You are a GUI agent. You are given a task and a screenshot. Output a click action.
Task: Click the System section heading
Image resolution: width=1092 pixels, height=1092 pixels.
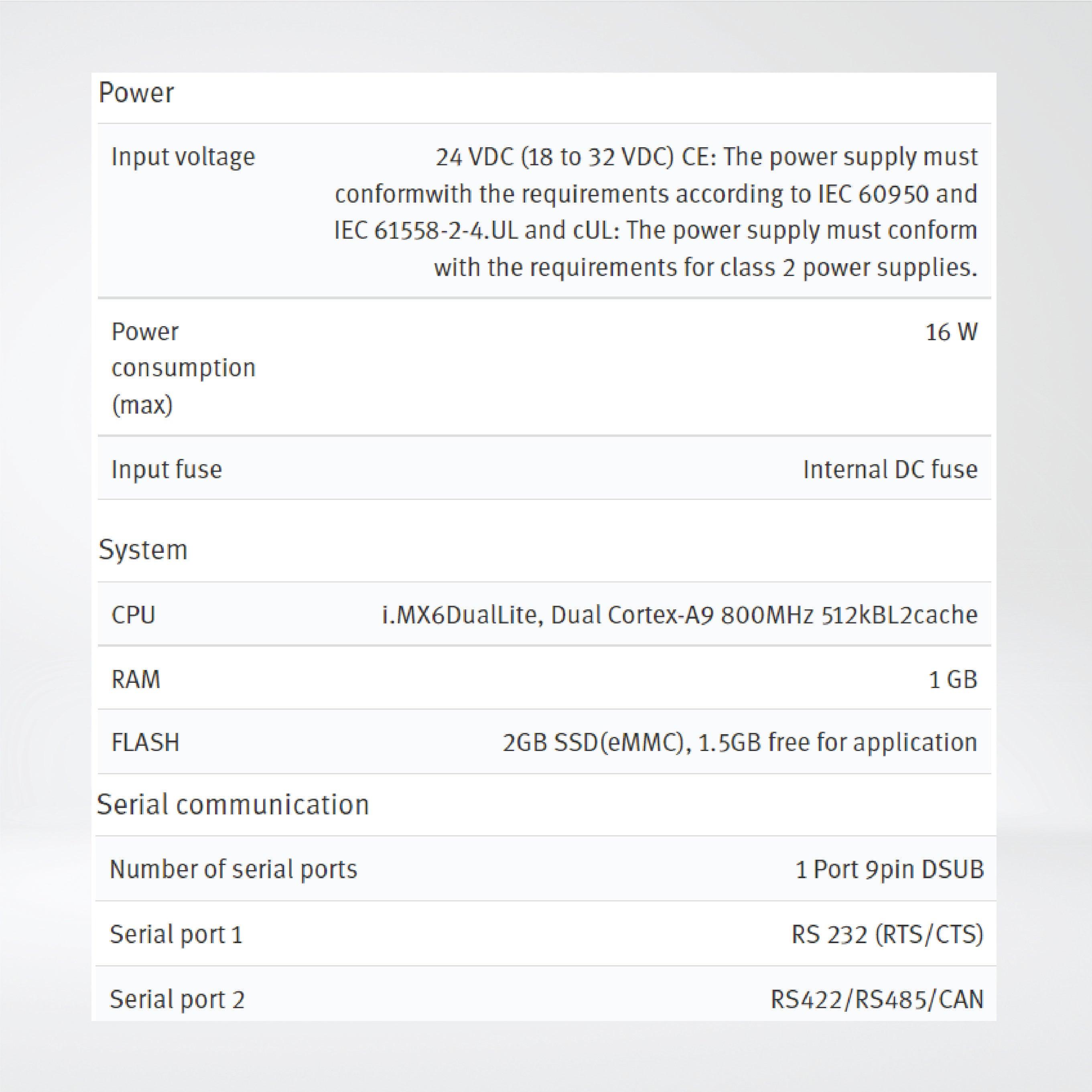[142, 550]
